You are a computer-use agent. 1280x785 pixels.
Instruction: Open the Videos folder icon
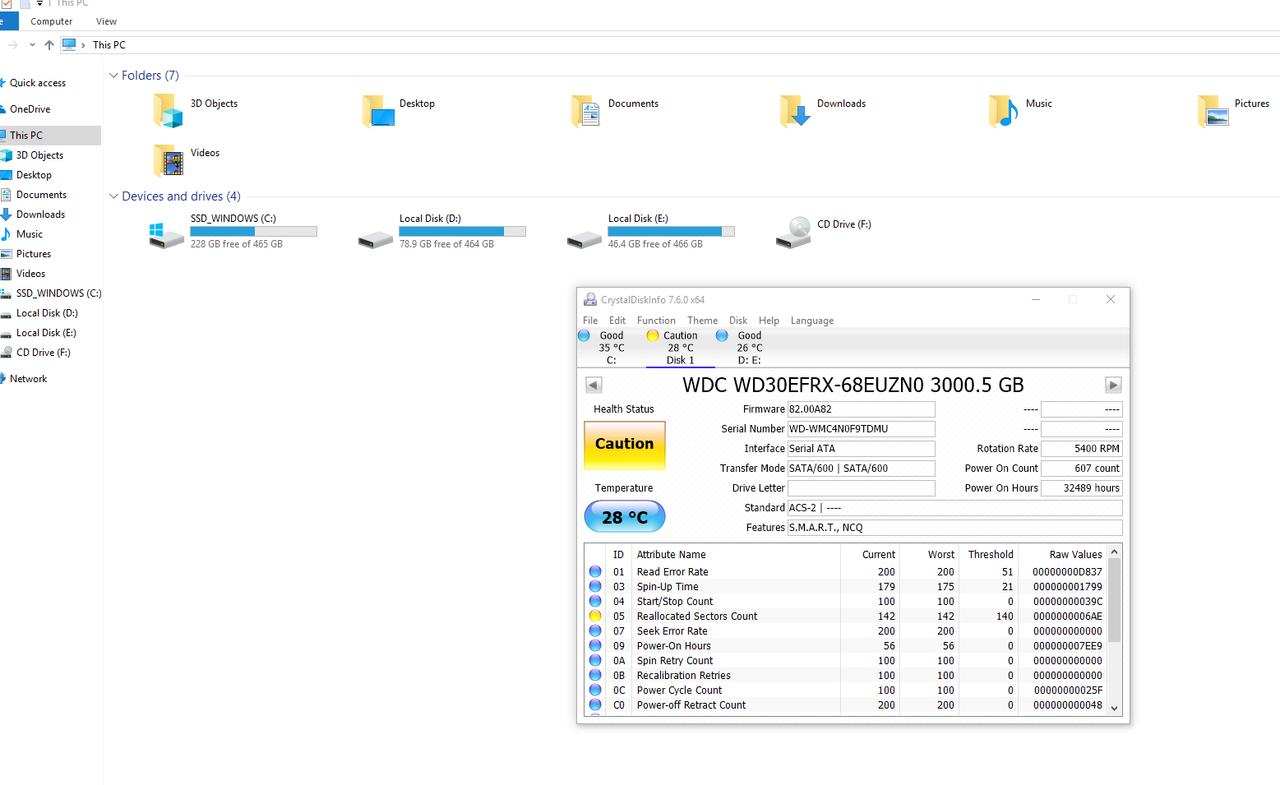tap(168, 160)
